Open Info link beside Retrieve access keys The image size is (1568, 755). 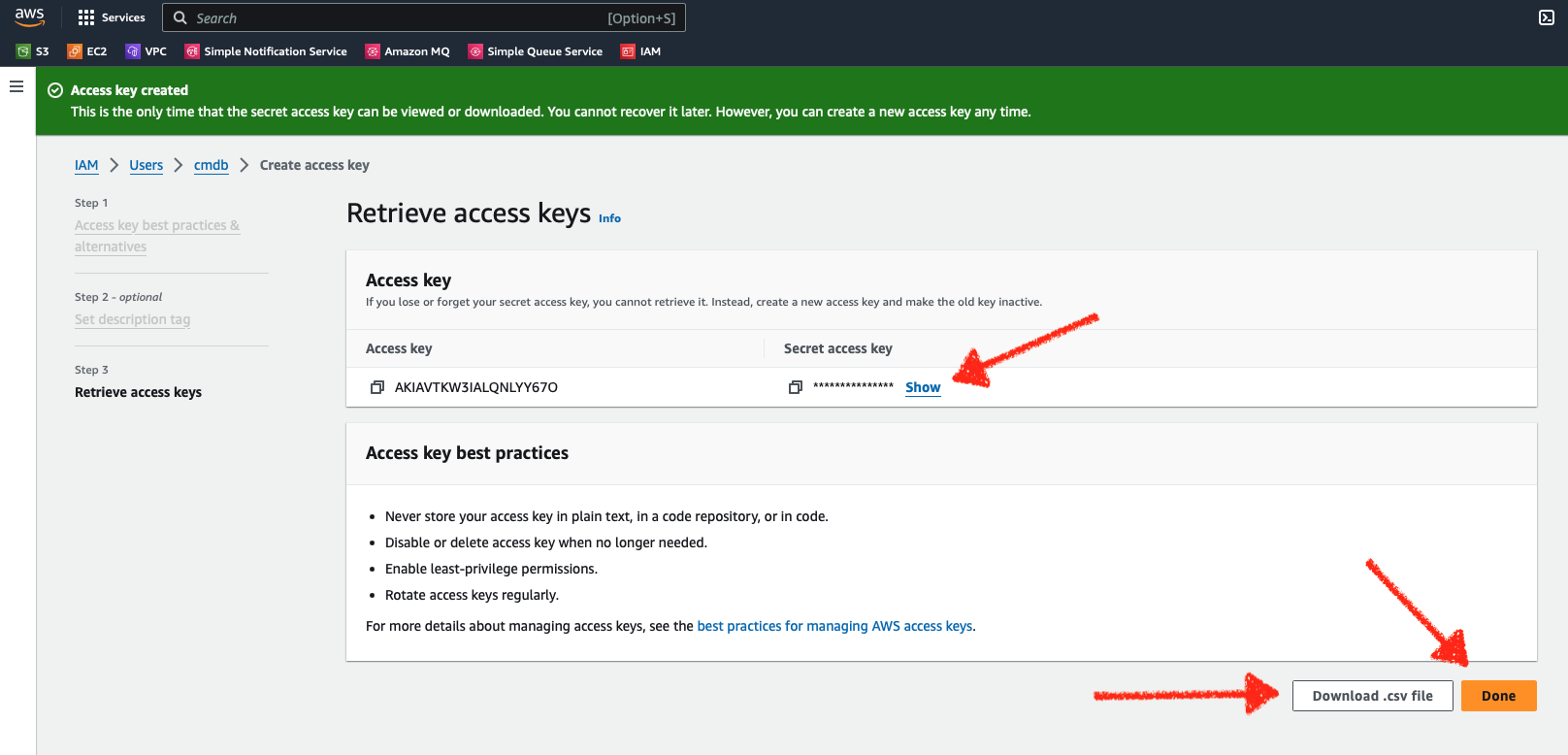609,218
